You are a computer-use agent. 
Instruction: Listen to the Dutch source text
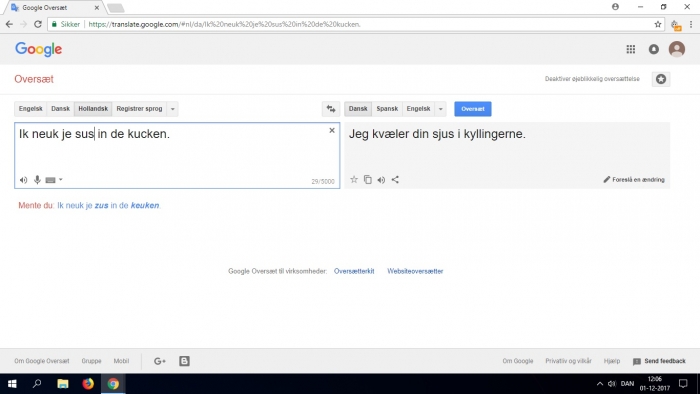pos(24,180)
